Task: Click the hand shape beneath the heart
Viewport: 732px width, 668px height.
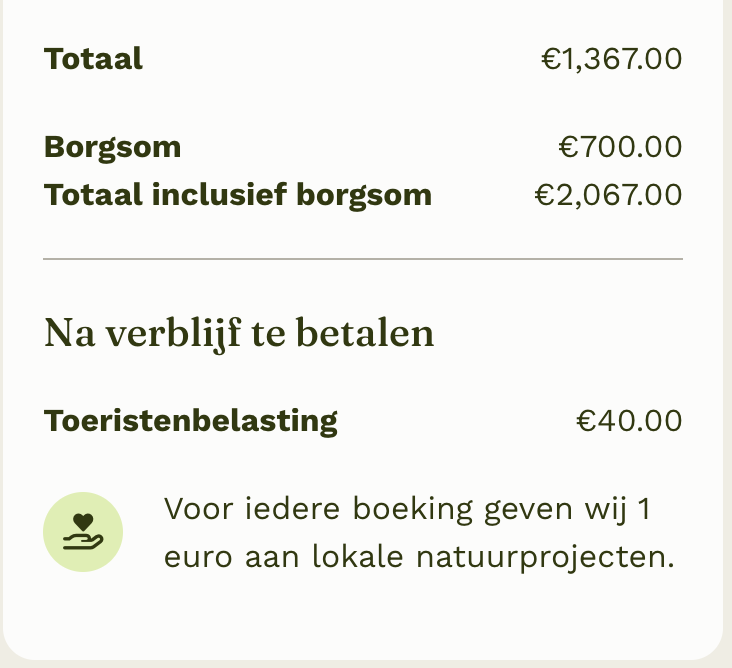Action: [83, 542]
